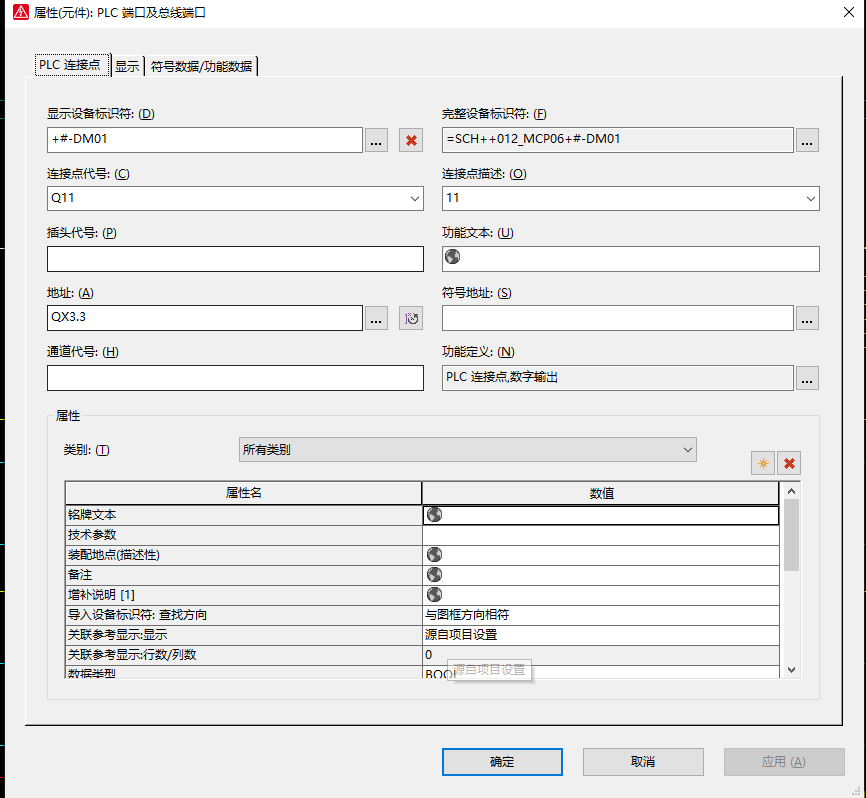Click red X beside 显示设备标识符 field
The width and height of the screenshot is (866, 798).
click(410, 140)
